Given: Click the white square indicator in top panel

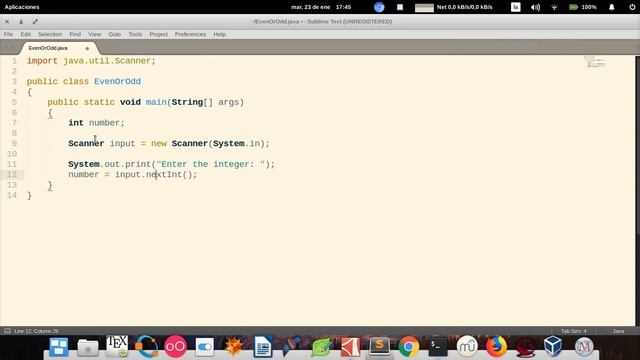Looking at the screenshot, I should tap(400, 7).
